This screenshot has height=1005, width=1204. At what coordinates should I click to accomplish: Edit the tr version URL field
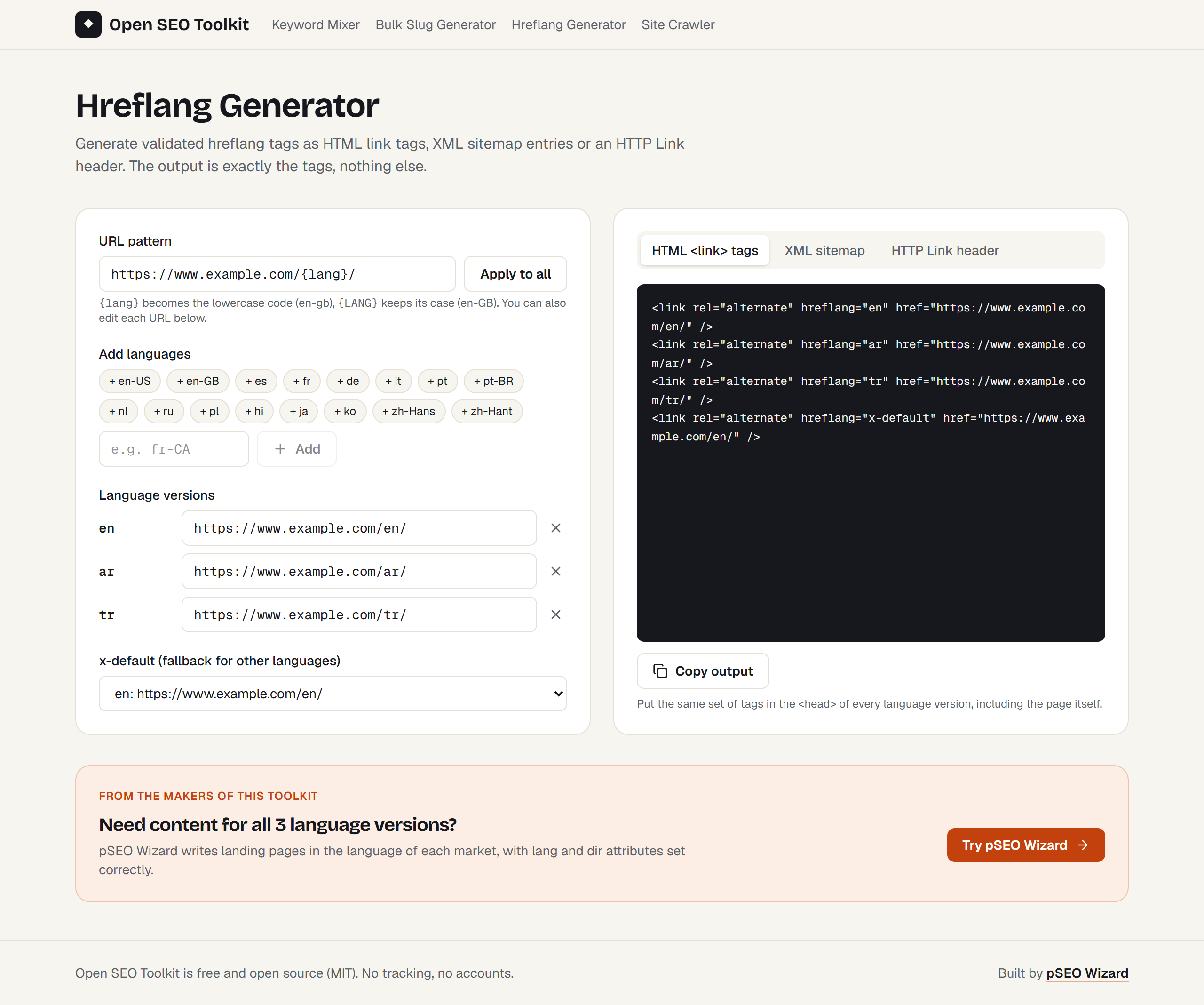click(359, 614)
